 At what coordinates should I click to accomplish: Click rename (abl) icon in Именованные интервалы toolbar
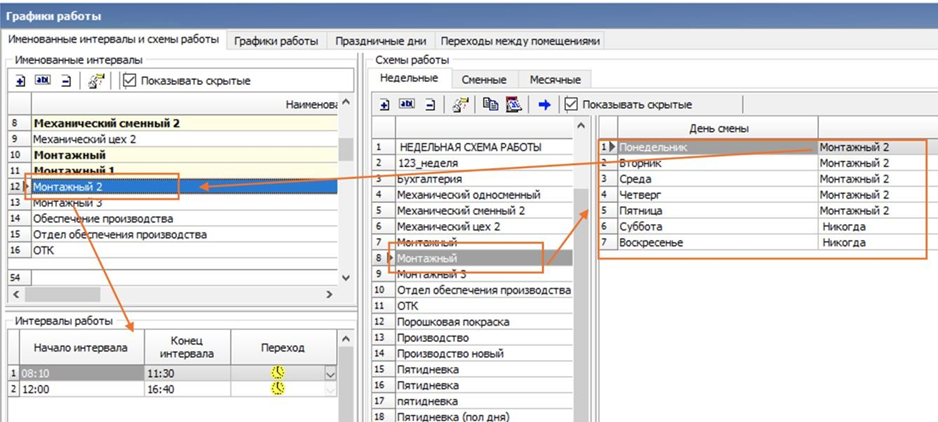pyautogui.click(x=42, y=81)
